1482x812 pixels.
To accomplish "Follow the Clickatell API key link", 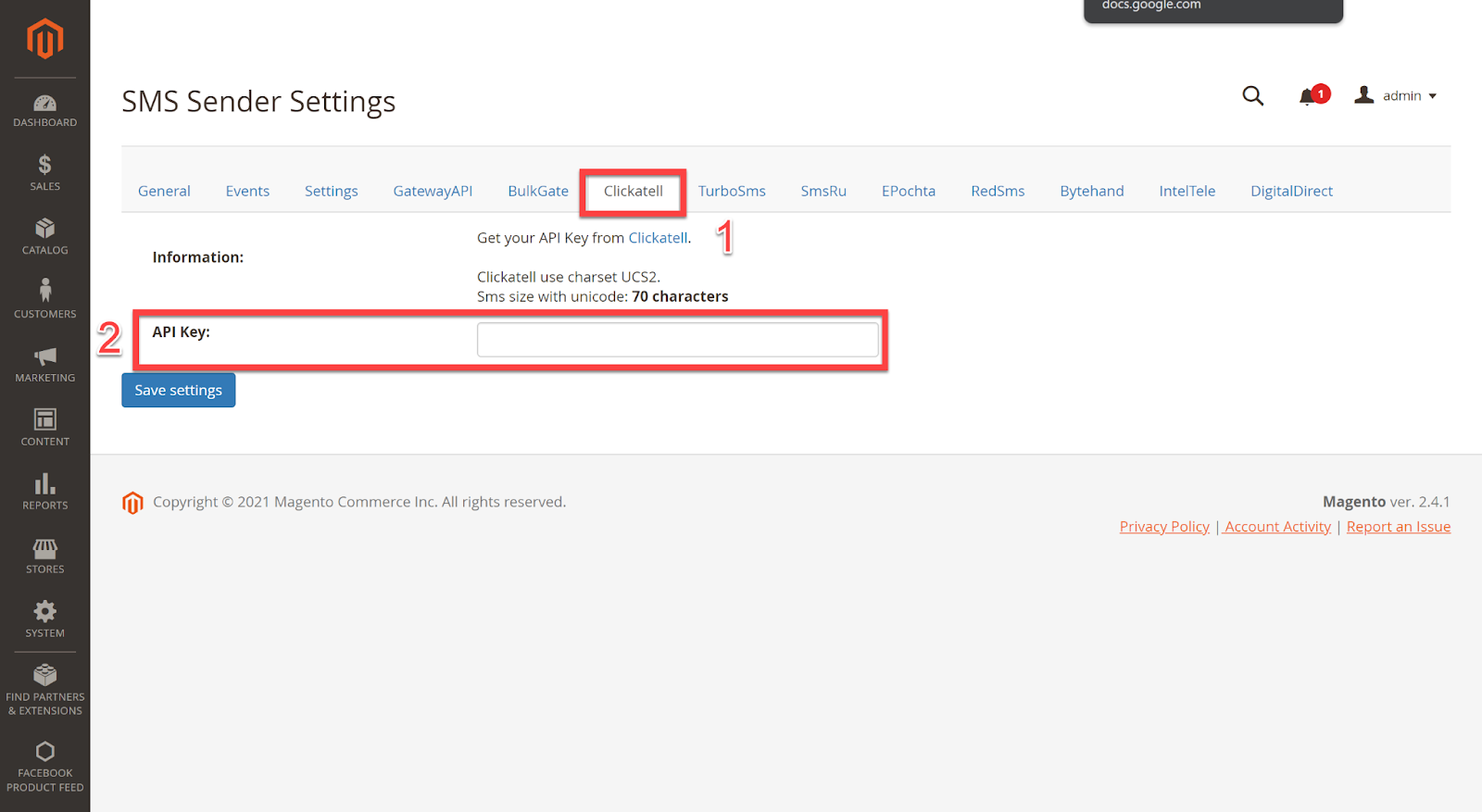I will tap(658, 238).
